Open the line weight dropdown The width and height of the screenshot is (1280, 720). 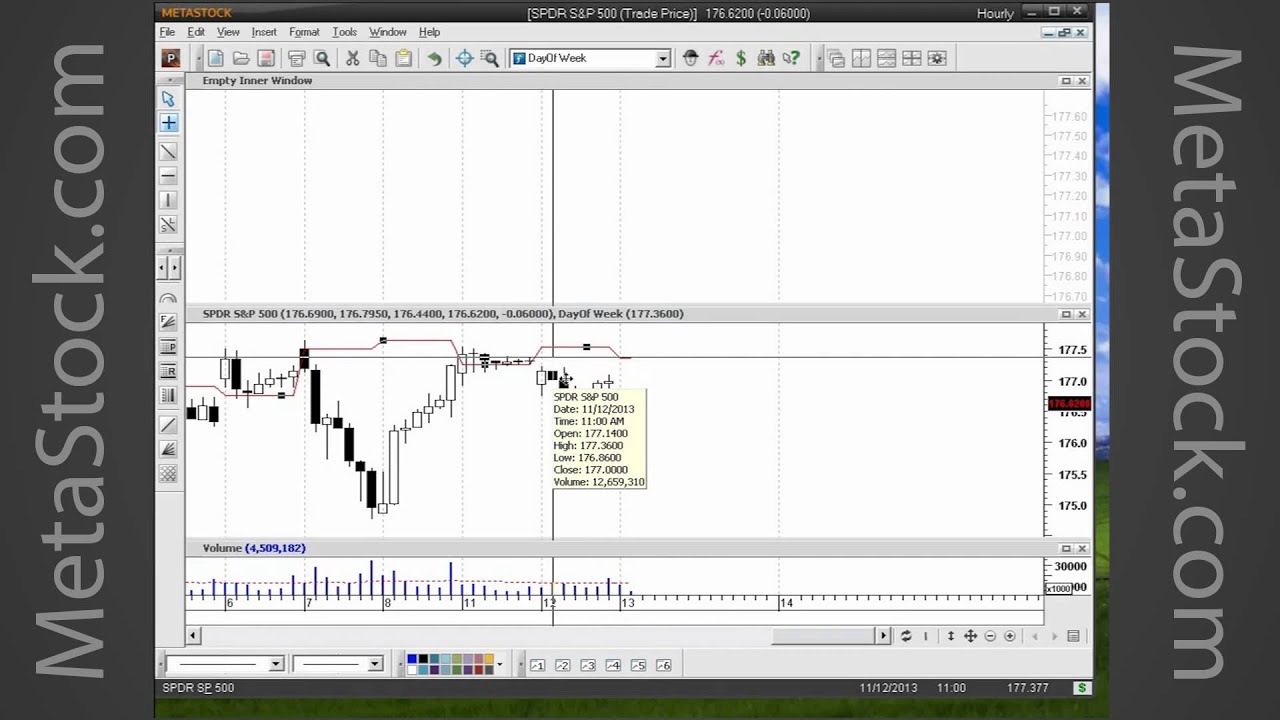[375, 664]
